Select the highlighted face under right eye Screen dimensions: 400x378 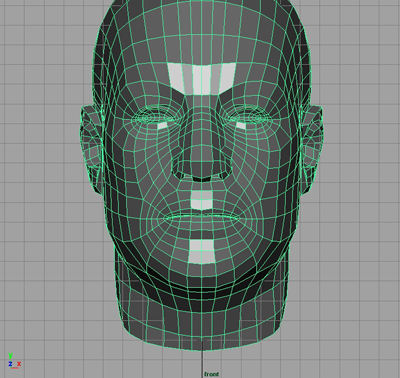(241, 126)
